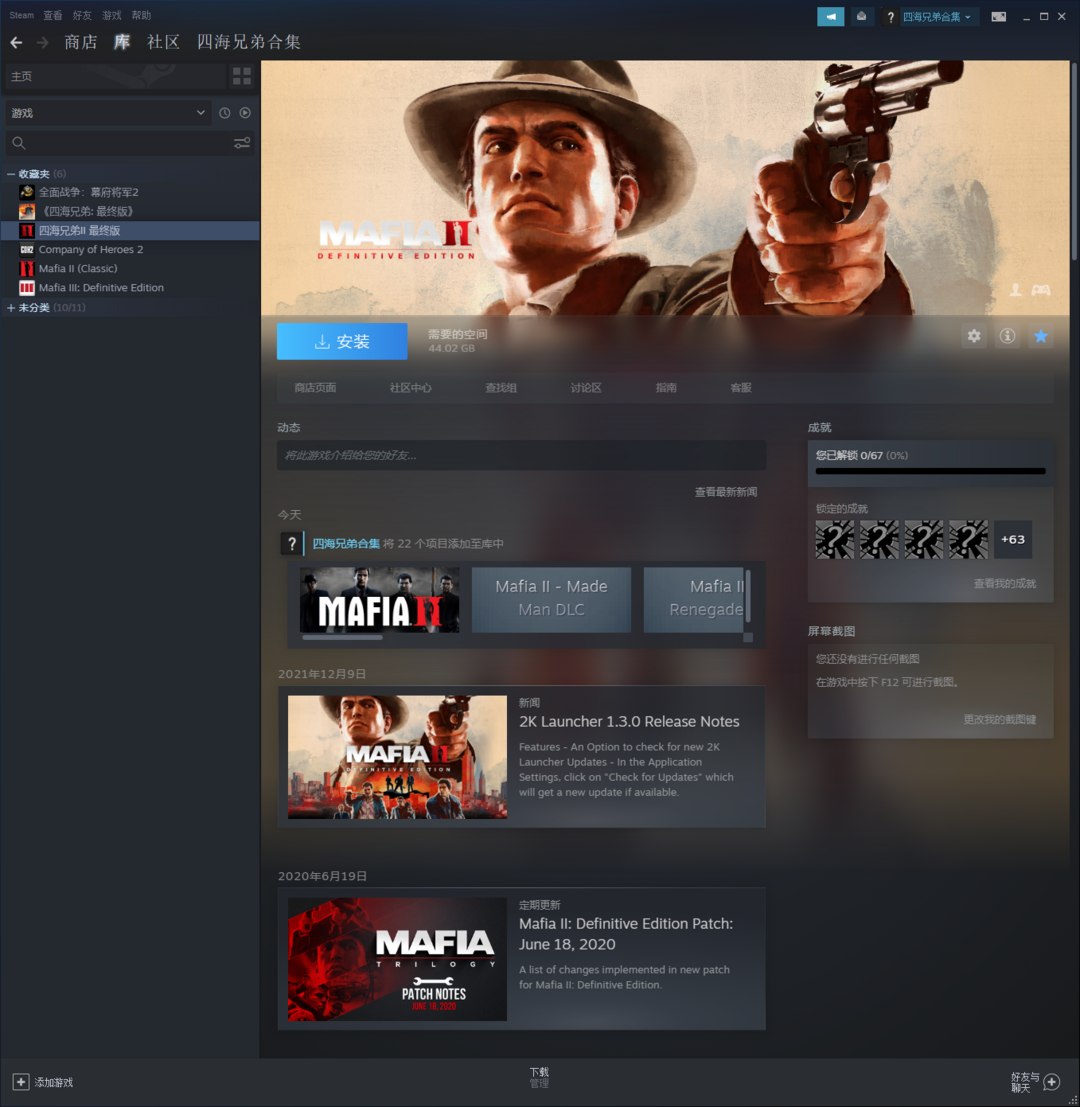Expand the 未分类 category
The width and height of the screenshot is (1080, 1107).
pyautogui.click(x=11, y=308)
